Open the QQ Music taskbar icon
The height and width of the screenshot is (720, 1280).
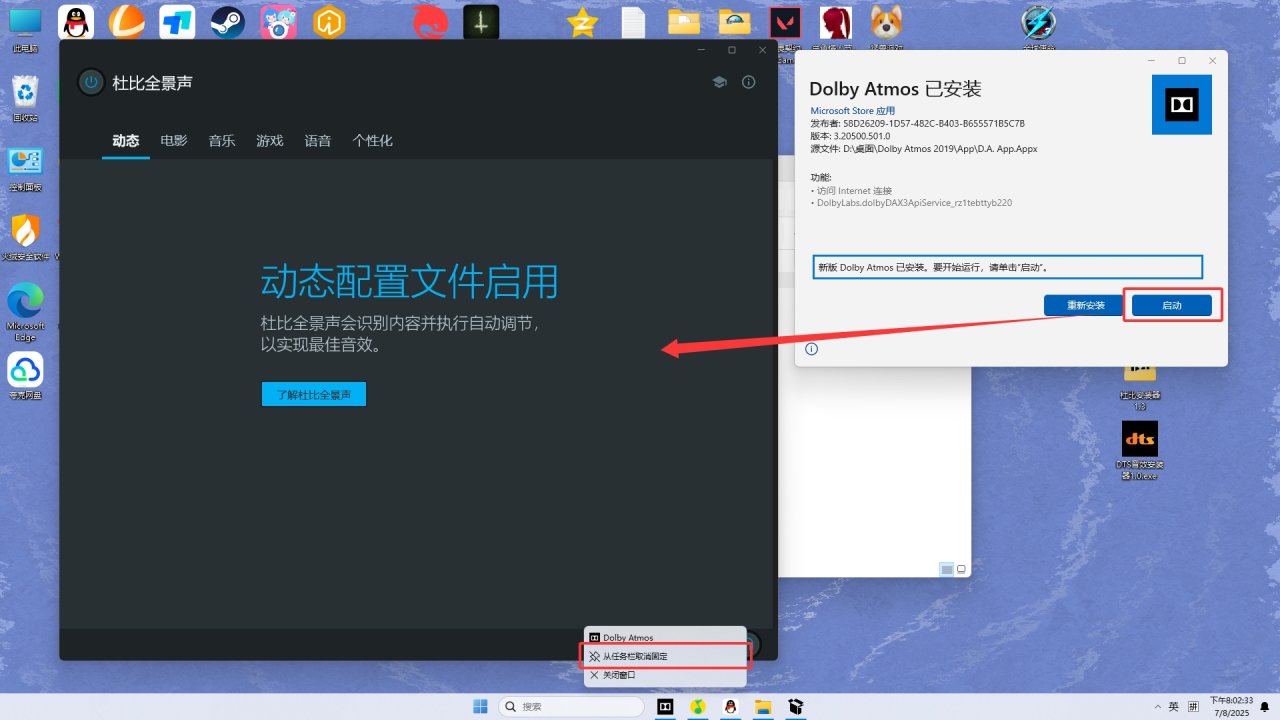pos(698,707)
